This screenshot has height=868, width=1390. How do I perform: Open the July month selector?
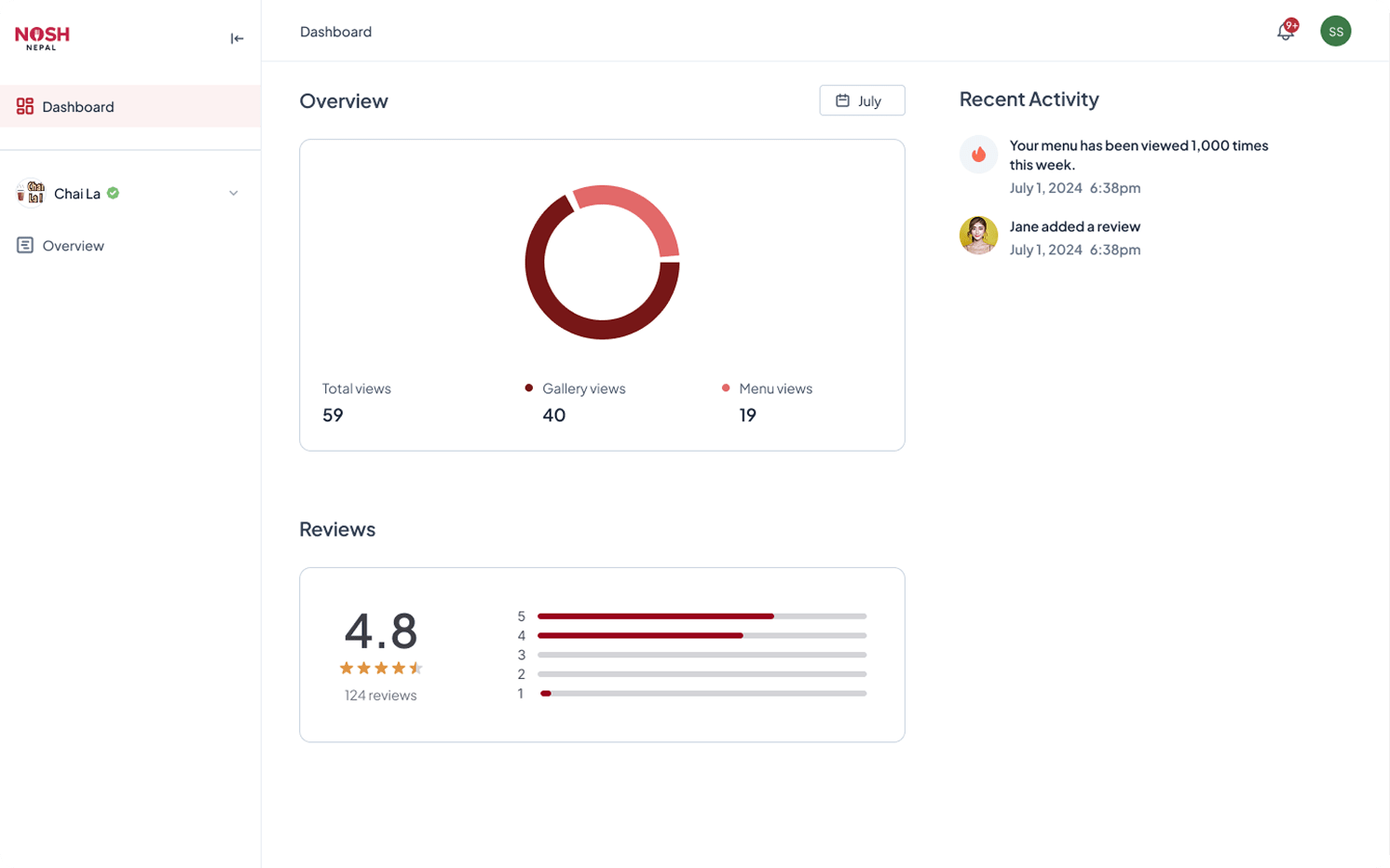tap(862, 101)
